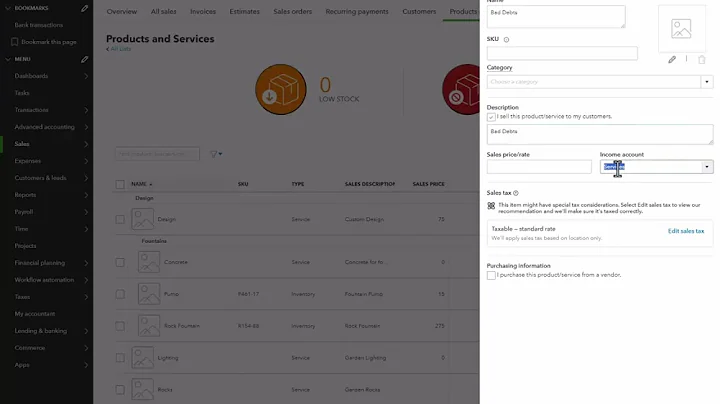Check the Lighting row checkbox
Screen dimensions: 720x404
click(x=120, y=358)
